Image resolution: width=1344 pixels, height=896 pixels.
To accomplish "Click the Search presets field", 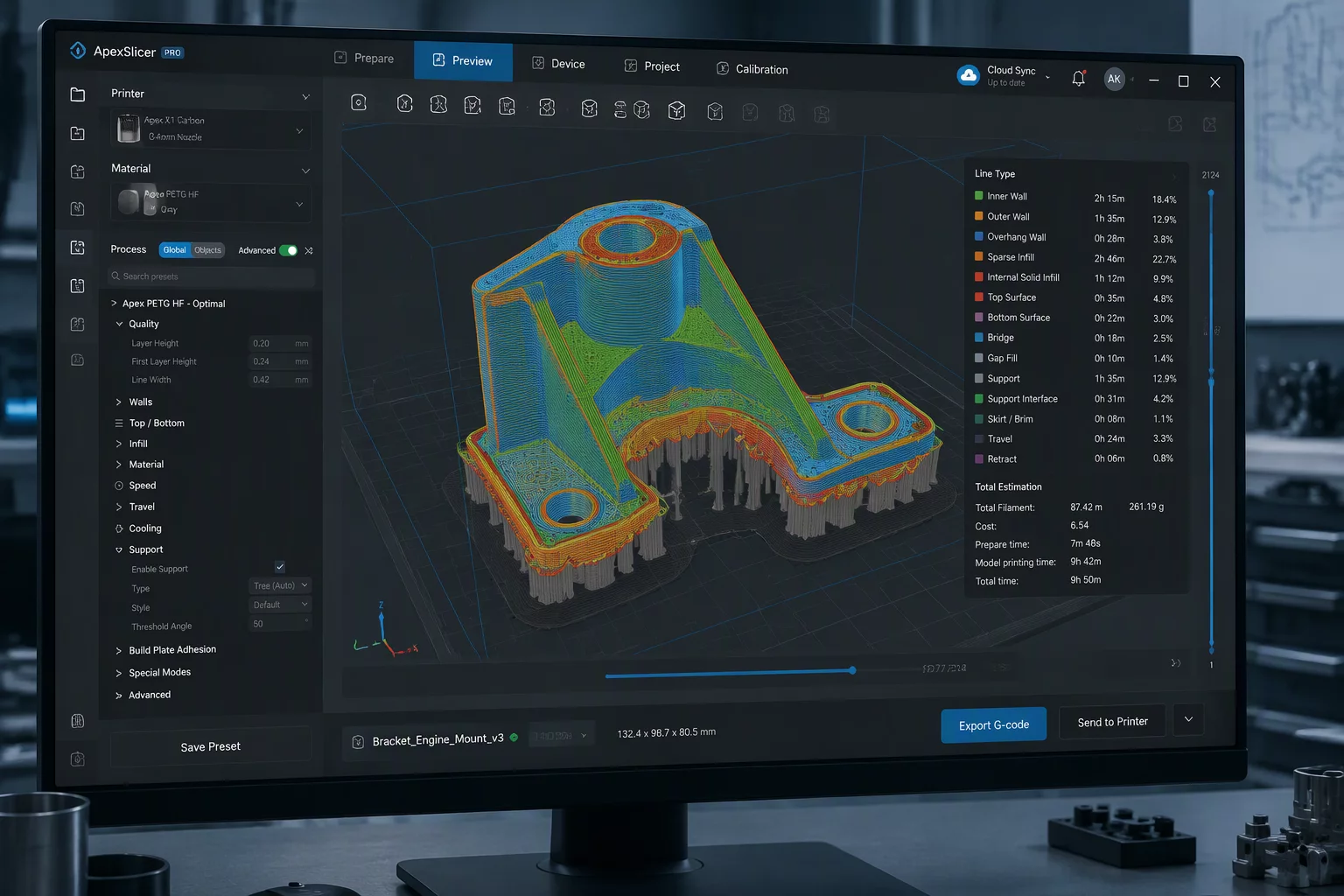I will 211,276.
